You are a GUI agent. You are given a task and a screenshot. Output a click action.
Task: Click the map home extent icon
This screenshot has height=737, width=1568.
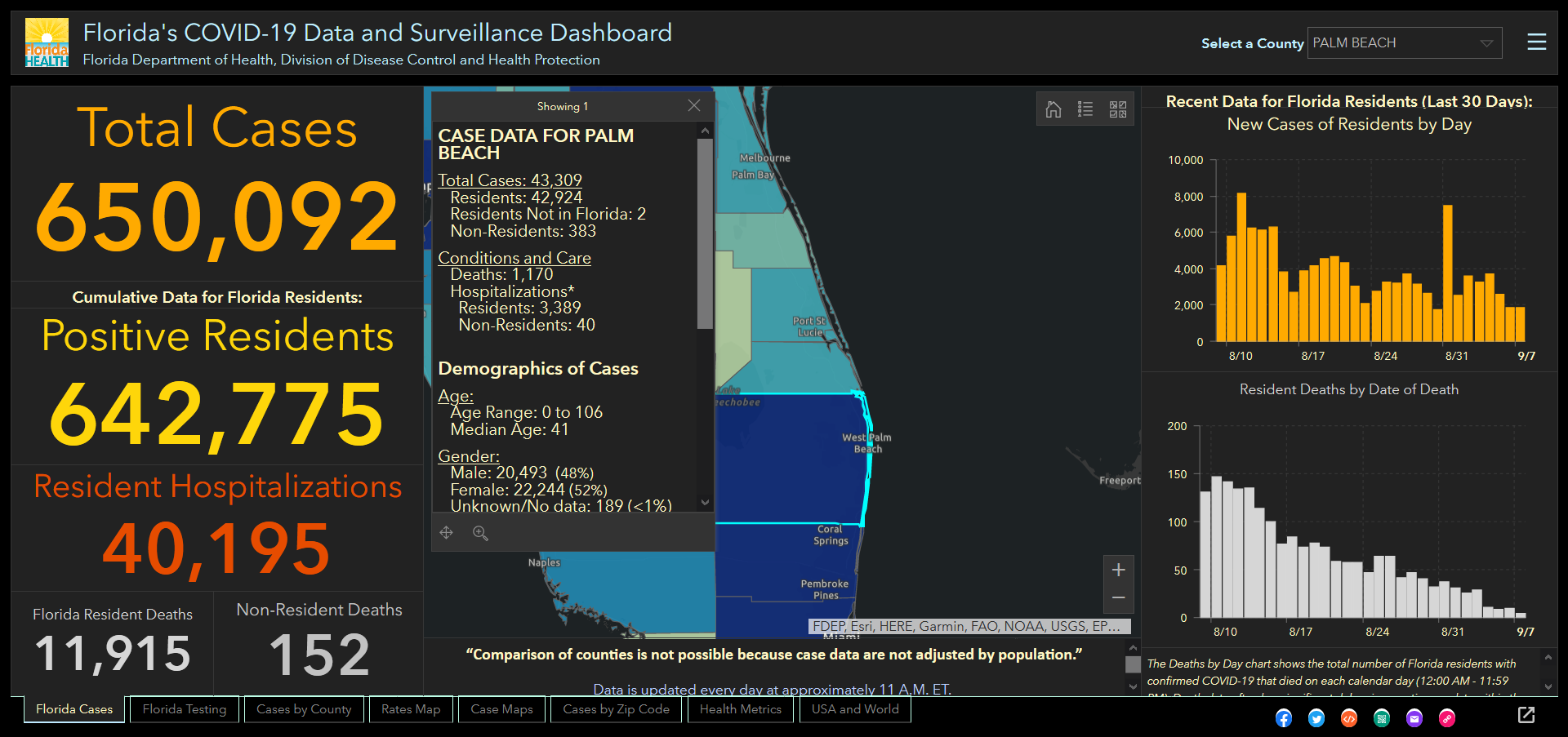pos(1053,109)
